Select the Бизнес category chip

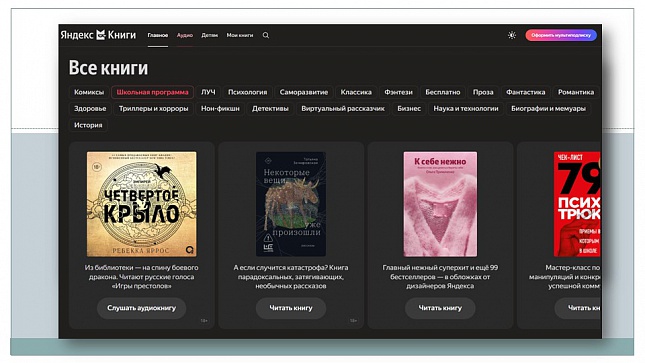tap(409, 109)
